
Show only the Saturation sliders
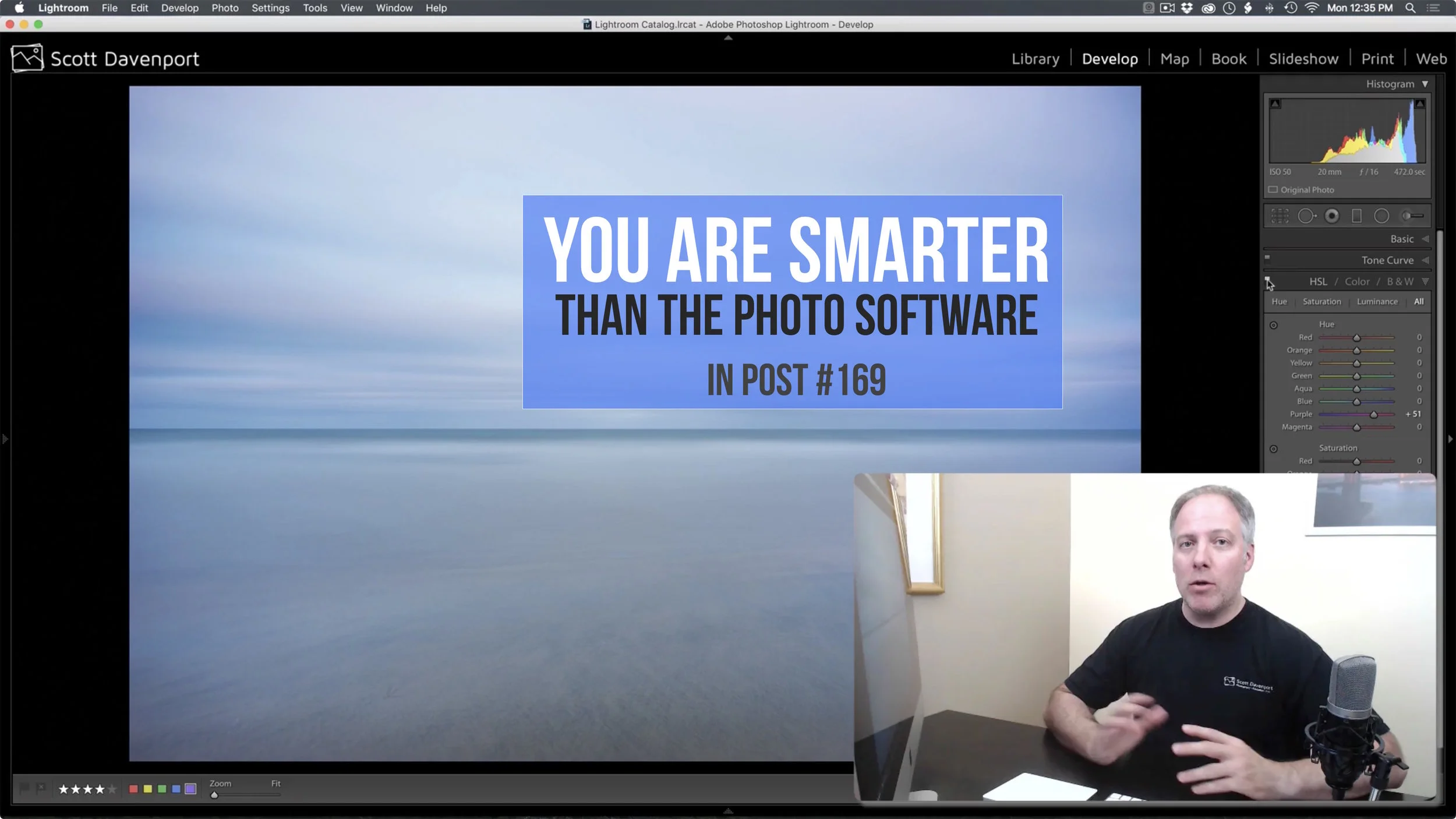(1321, 302)
